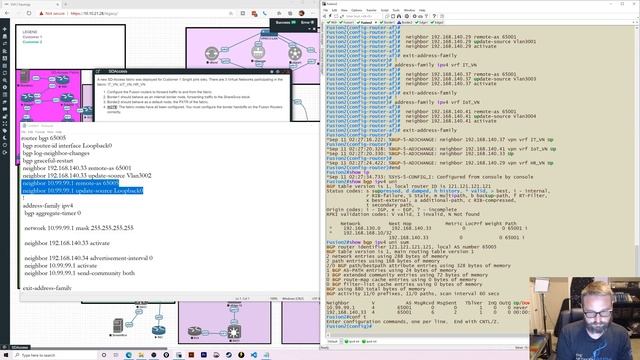This screenshot has height=360, width=640.
Task: Switch to the Edge2 session tab
Action: pos(437,22)
